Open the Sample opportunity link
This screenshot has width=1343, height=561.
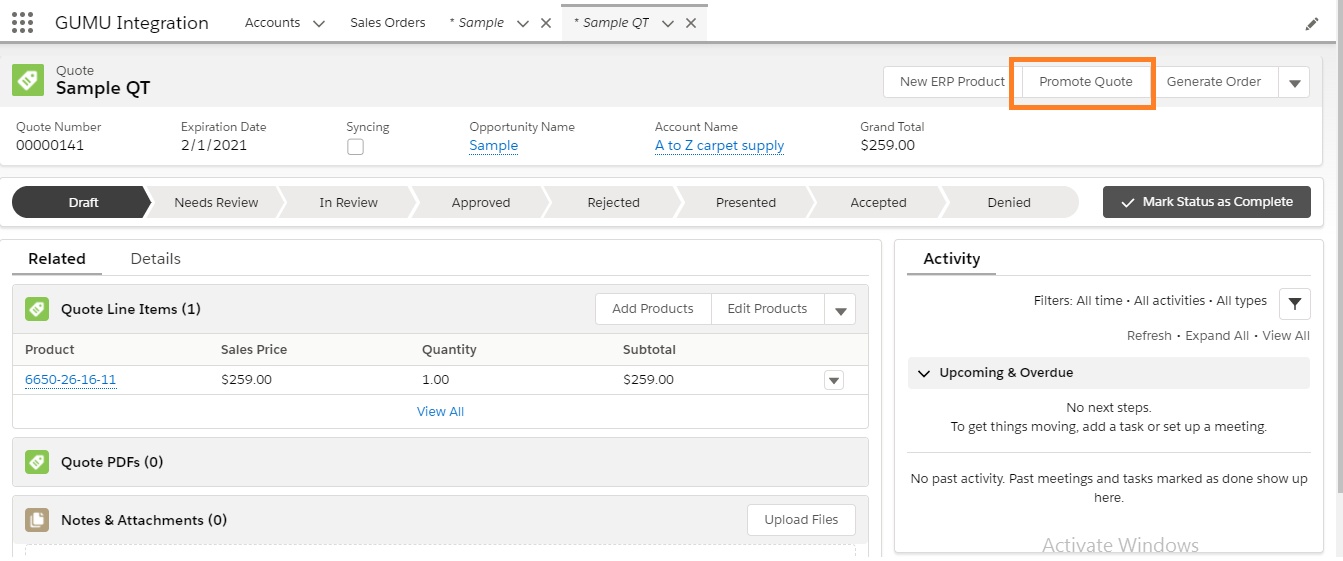tap(494, 146)
